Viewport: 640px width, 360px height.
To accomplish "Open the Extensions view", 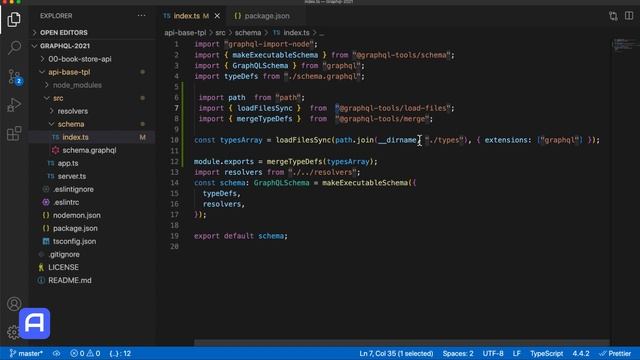I will 14,133.
